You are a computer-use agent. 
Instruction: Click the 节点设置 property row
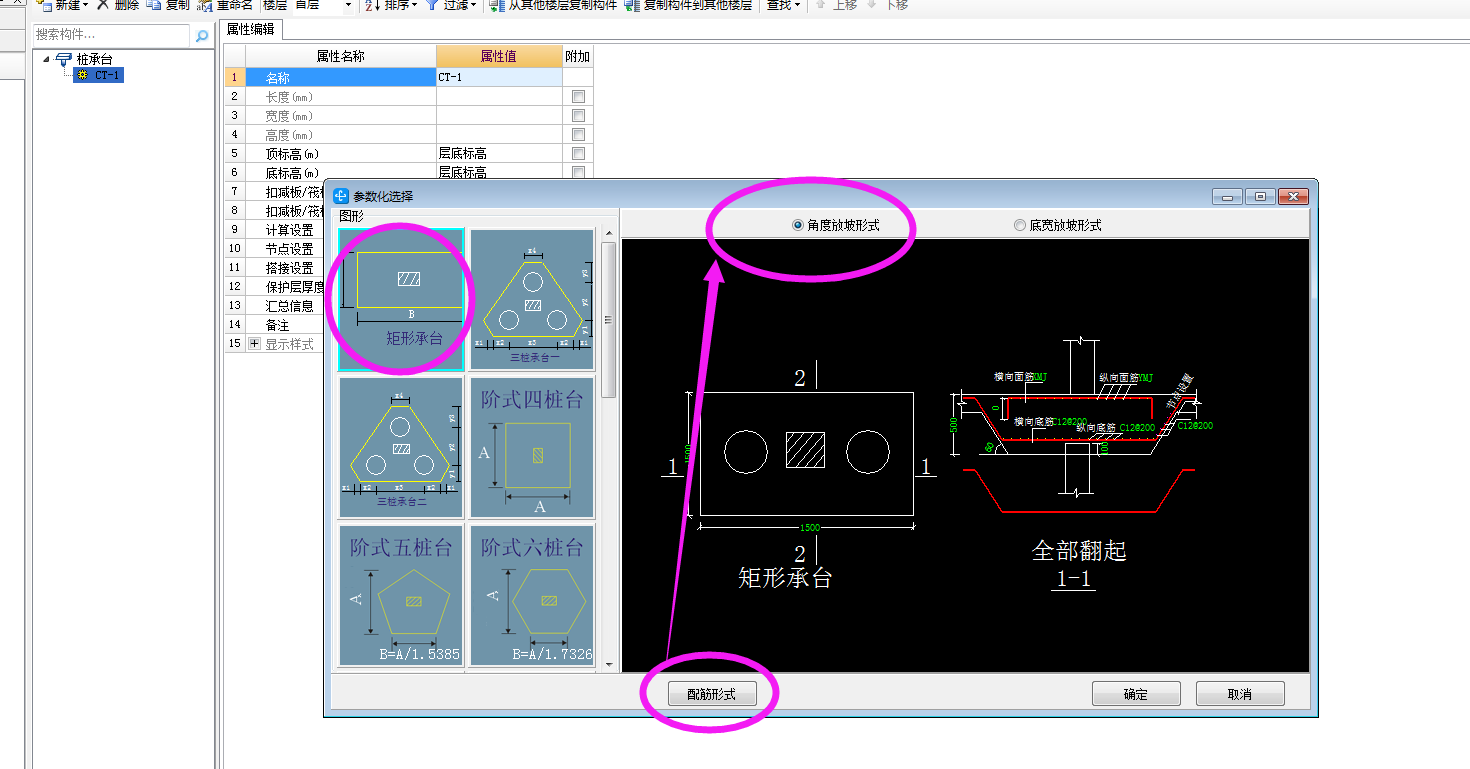click(289, 249)
